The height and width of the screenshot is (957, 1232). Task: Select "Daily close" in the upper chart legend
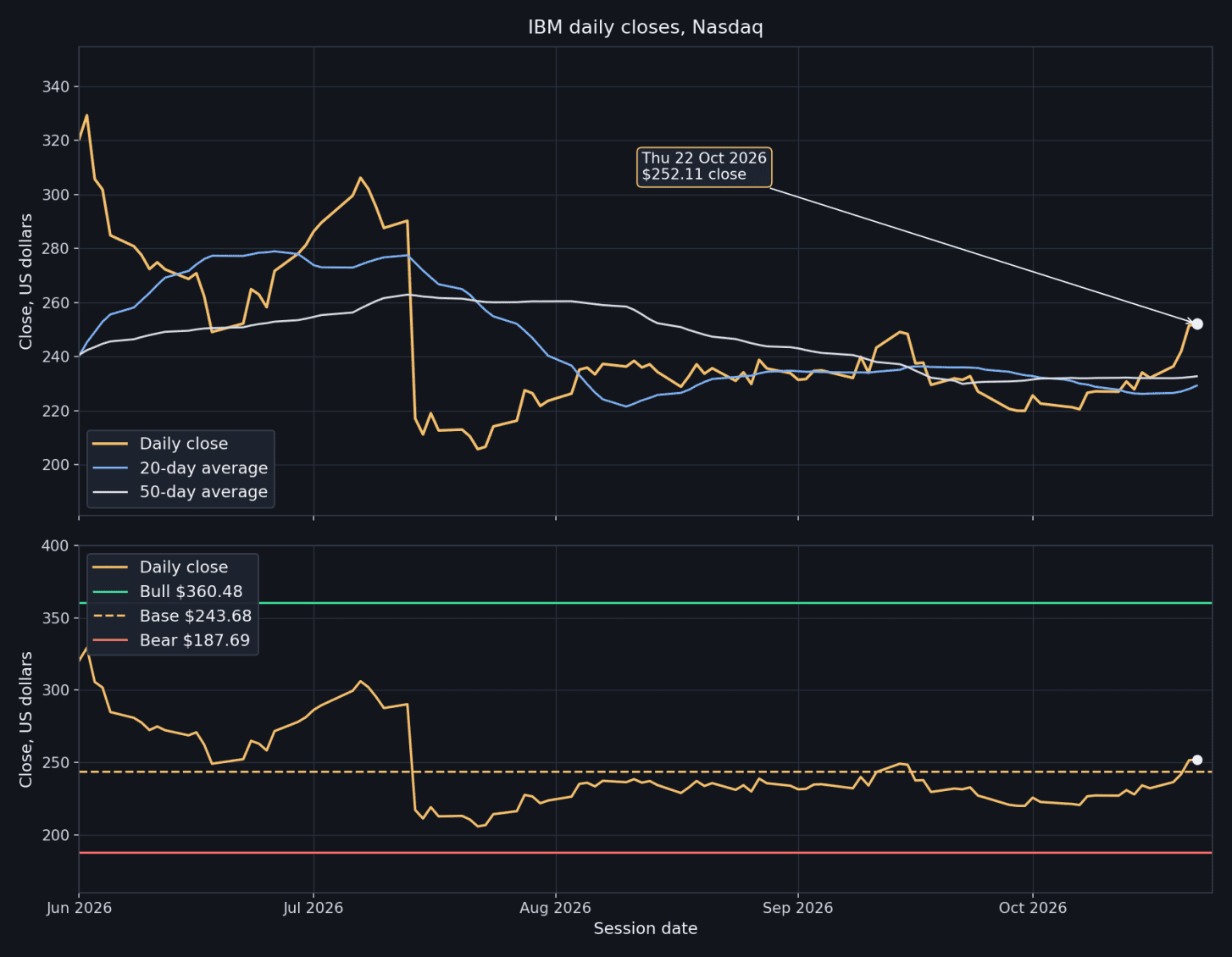184,444
